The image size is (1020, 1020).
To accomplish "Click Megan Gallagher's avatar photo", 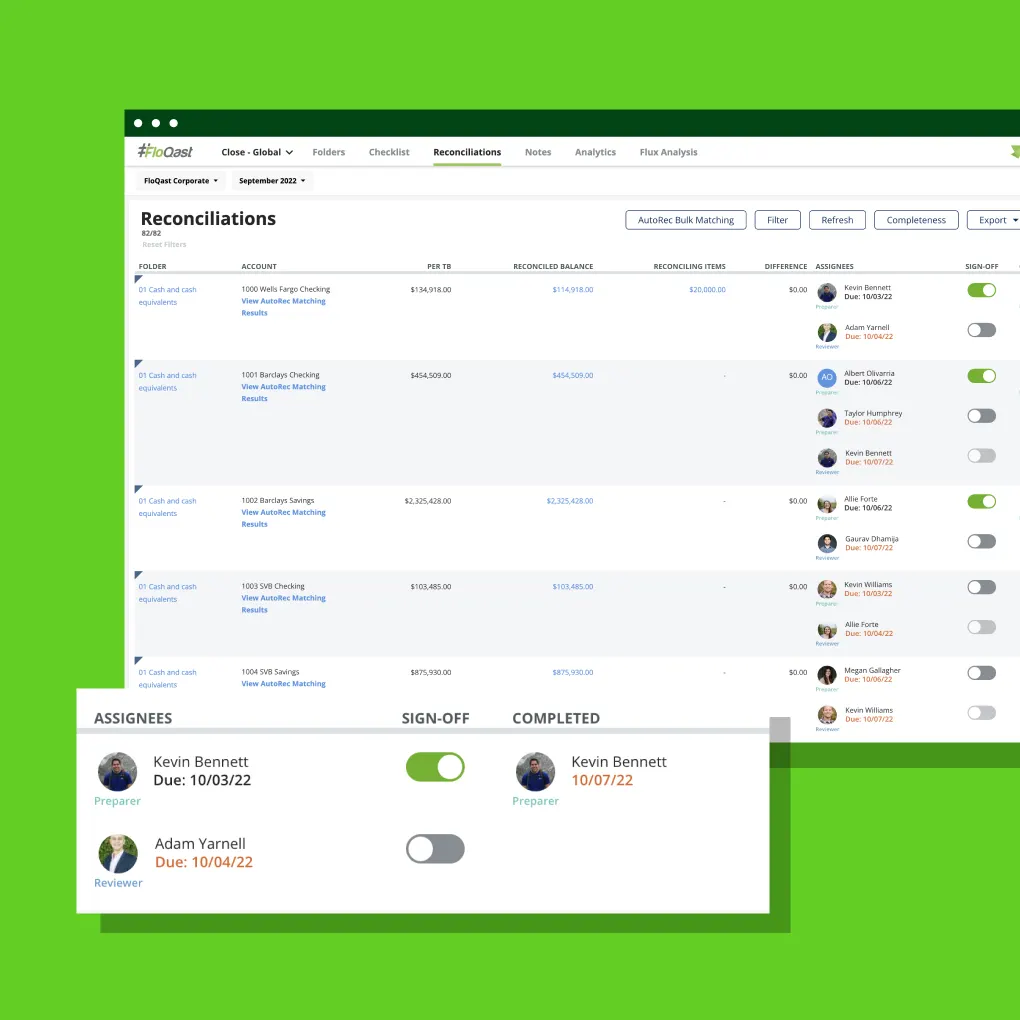I will coord(827,675).
